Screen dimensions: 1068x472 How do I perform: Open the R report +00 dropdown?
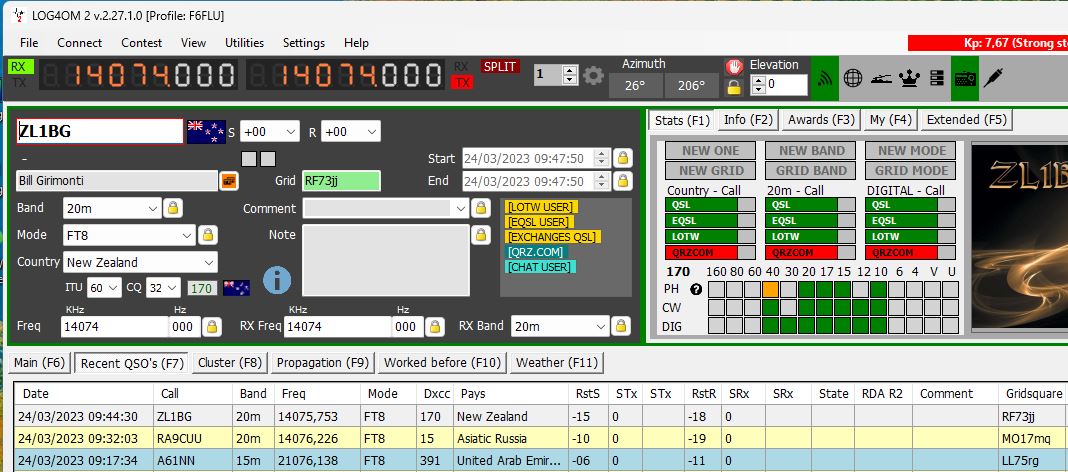(x=372, y=131)
